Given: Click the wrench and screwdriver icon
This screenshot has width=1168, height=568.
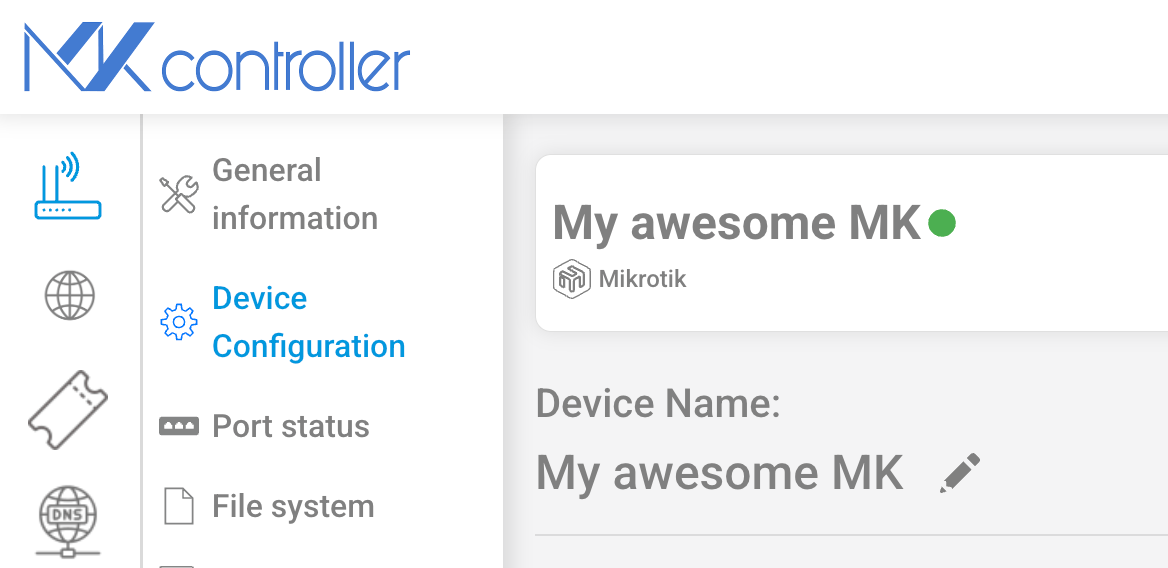Looking at the screenshot, I should [179, 194].
